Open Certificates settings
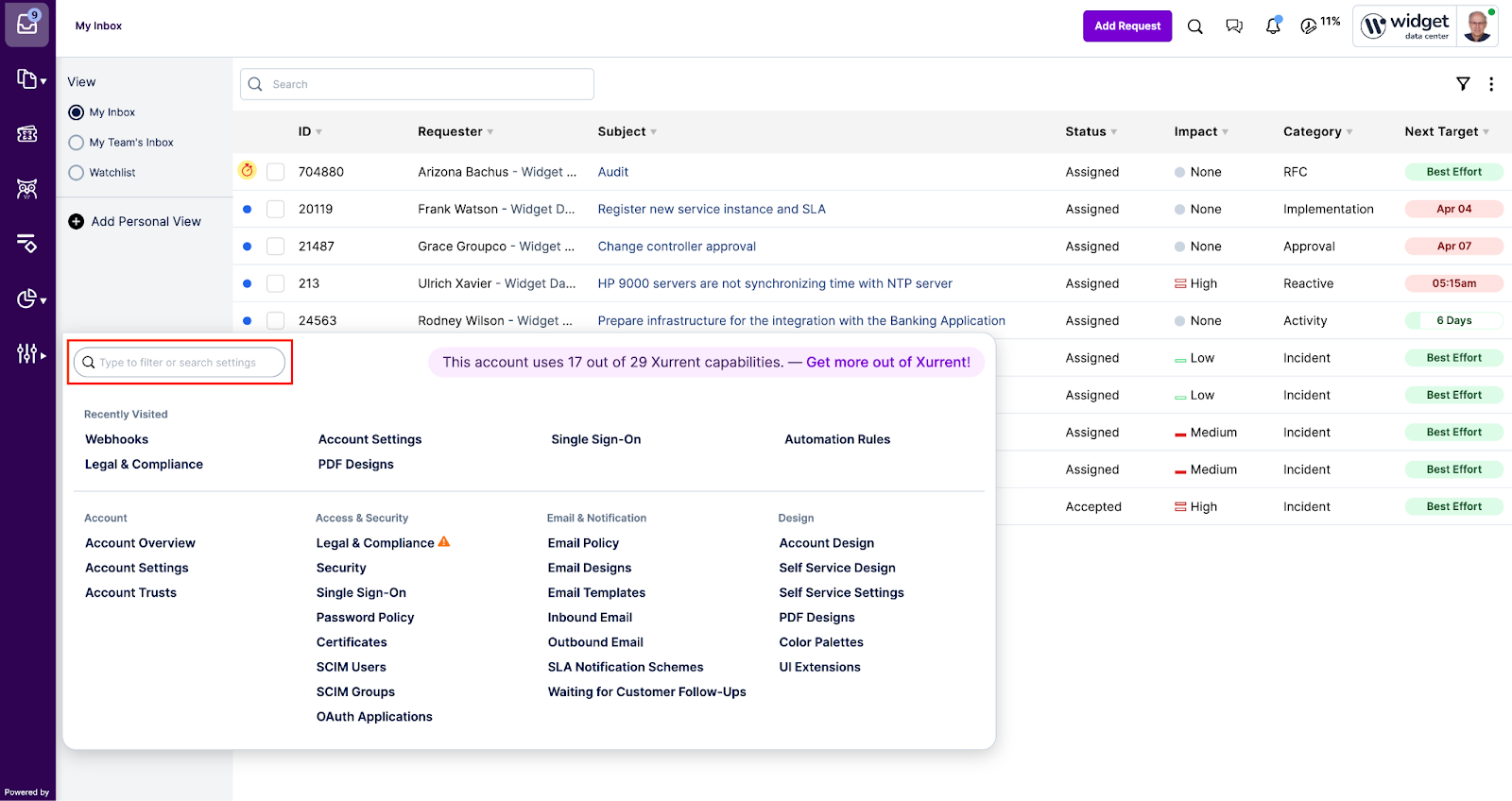The width and height of the screenshot is (1512, 801). point(352,642)
